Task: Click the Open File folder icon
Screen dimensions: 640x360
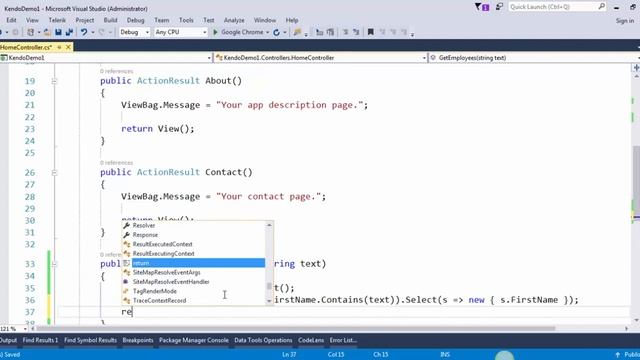Action: point(47,32)
